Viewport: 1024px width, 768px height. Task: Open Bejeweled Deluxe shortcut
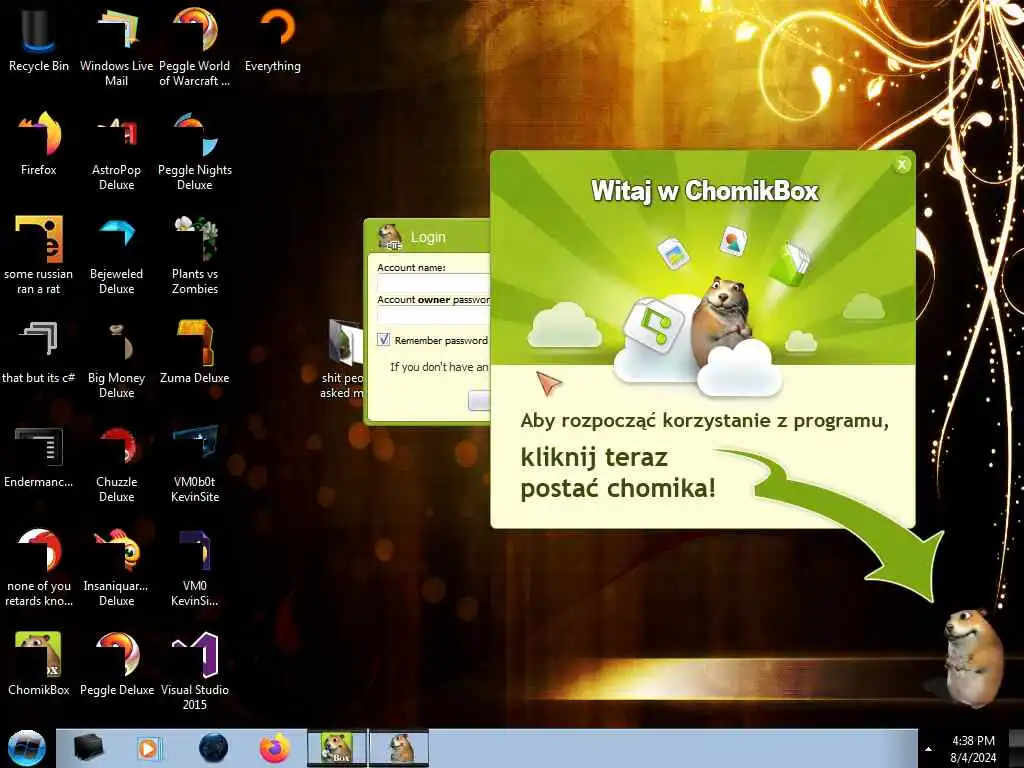click(116, 255)
